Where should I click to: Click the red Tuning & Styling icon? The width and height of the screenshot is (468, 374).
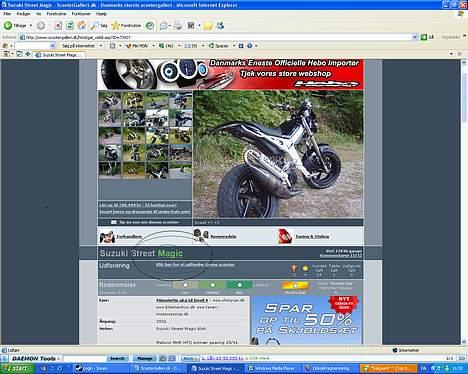[x=286, y=236]
